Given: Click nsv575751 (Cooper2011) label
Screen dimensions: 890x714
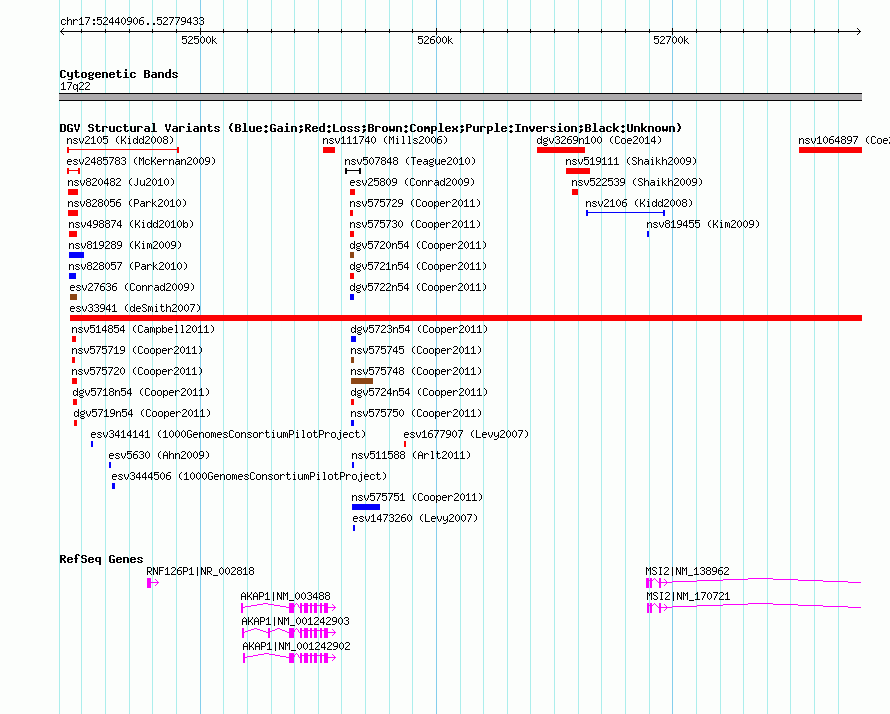Looking at the screenshot, I should [417, 497].
